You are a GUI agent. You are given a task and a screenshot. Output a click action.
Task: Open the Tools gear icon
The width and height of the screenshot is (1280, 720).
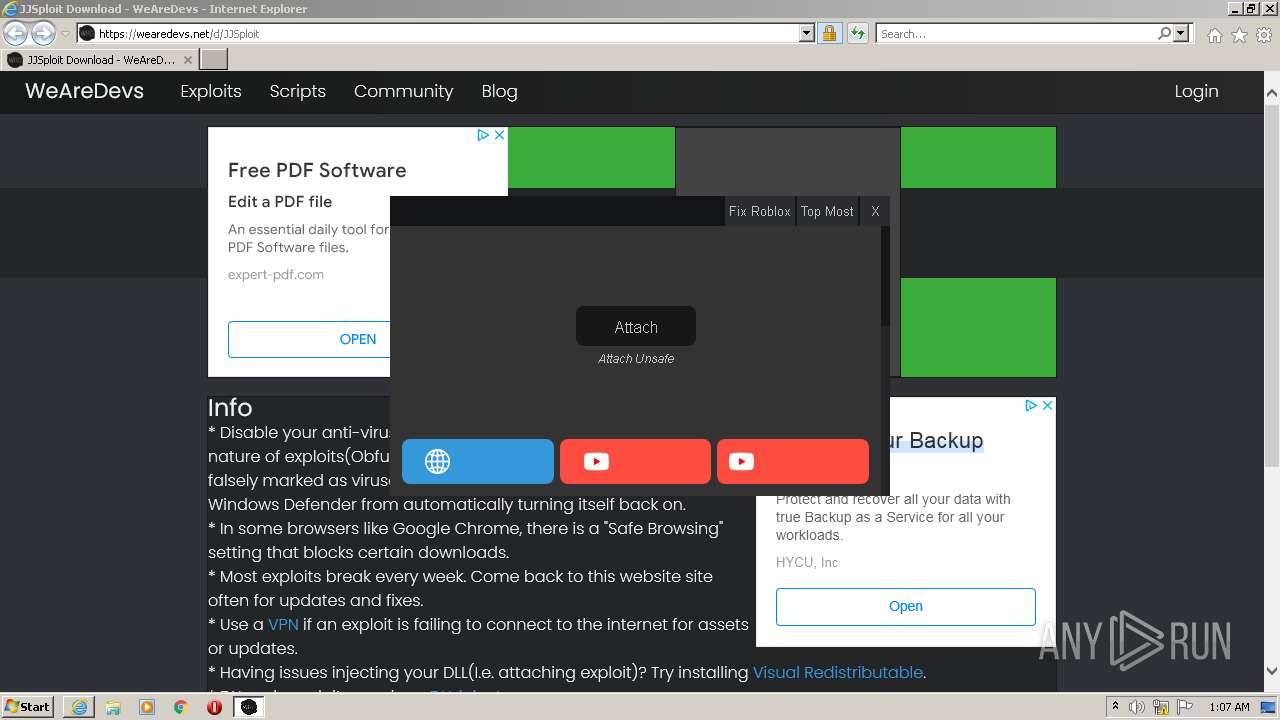(1263, 35)
